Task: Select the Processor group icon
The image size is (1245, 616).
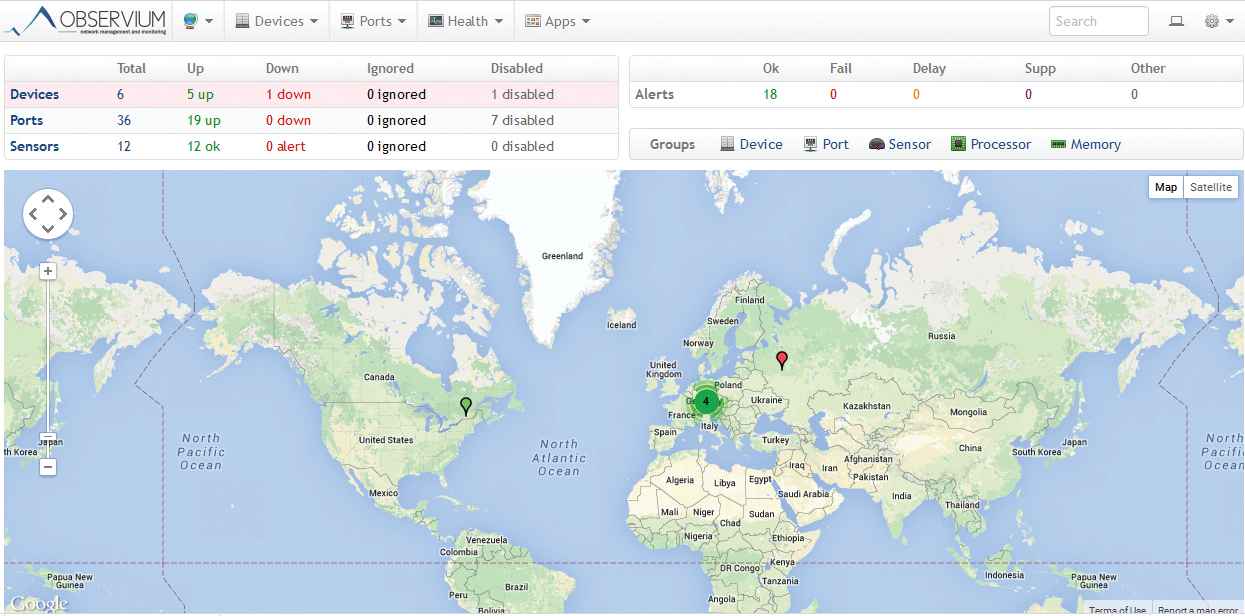Action: point(958,144)
